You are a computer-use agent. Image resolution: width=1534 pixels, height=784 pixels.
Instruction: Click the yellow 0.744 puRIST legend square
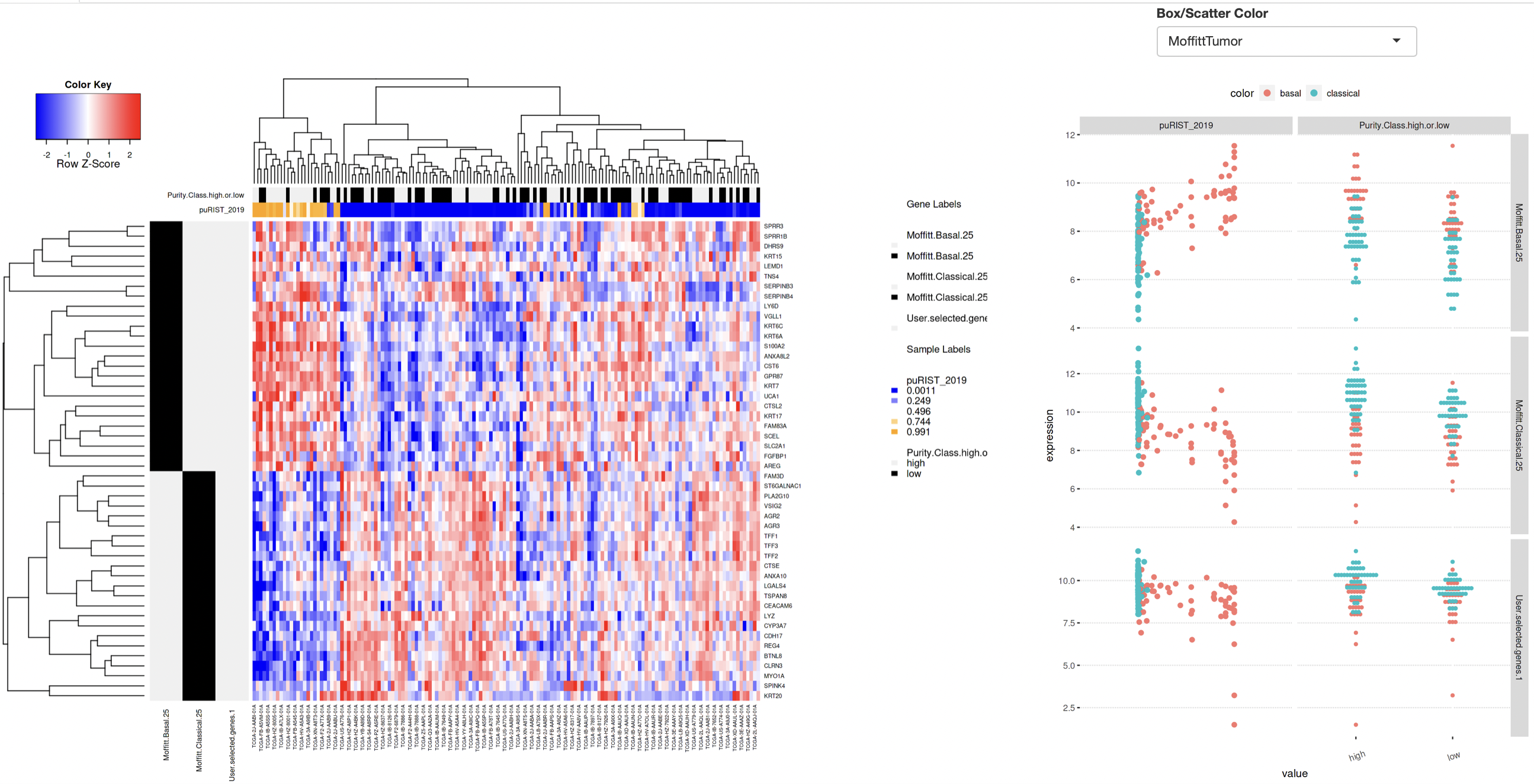[894, 422]
